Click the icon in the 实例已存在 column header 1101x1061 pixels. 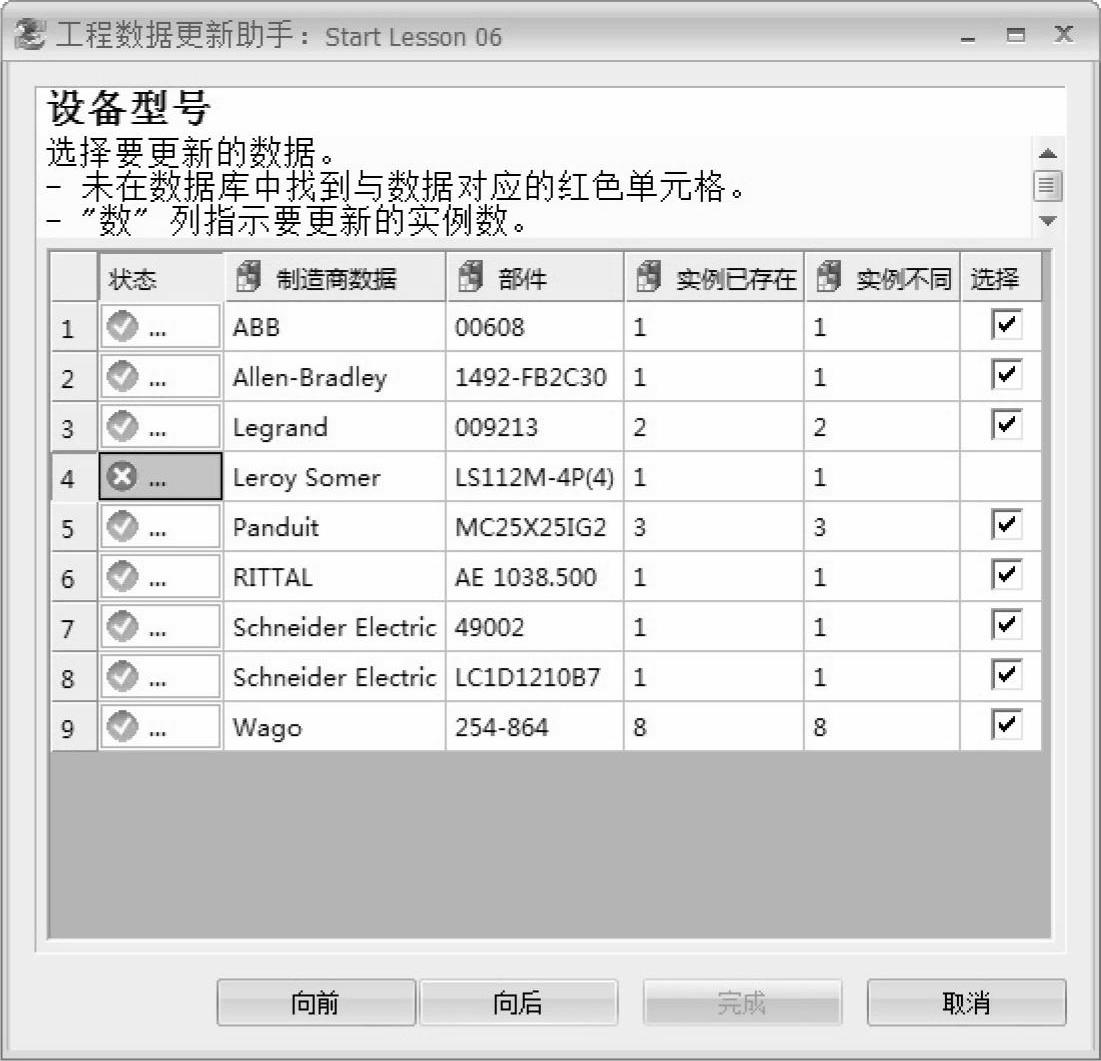(647, 276)
